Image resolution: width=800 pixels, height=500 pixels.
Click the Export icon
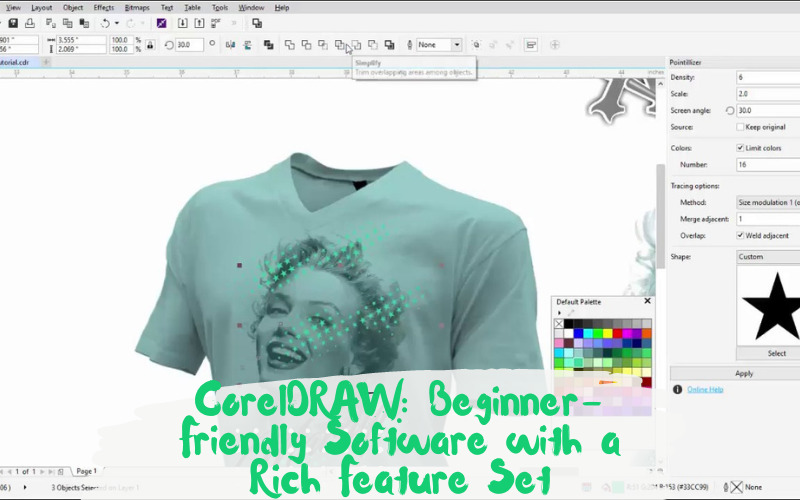[x=199, y=23]
